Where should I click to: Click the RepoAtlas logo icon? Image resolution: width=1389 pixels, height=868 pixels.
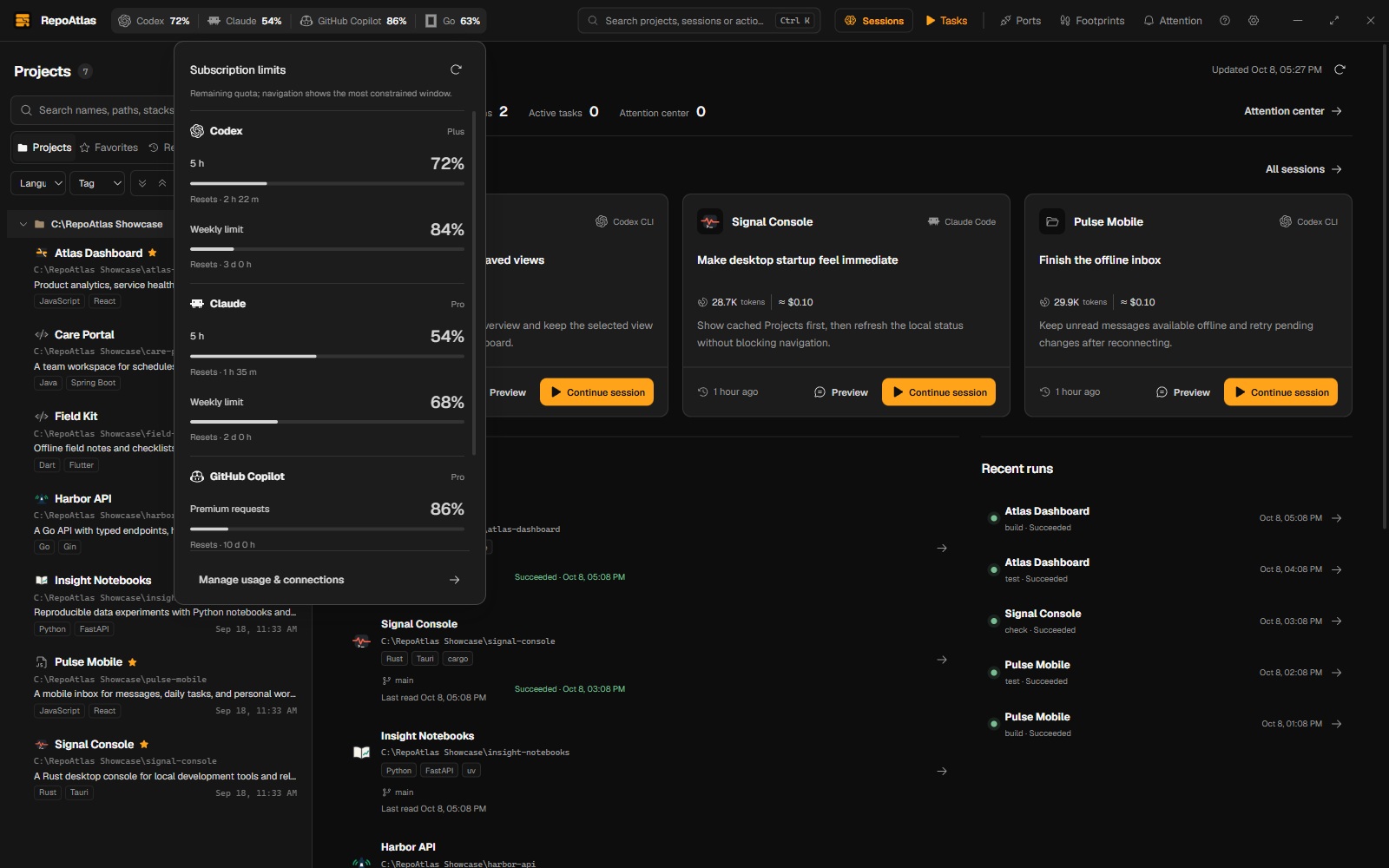point(23,21)
